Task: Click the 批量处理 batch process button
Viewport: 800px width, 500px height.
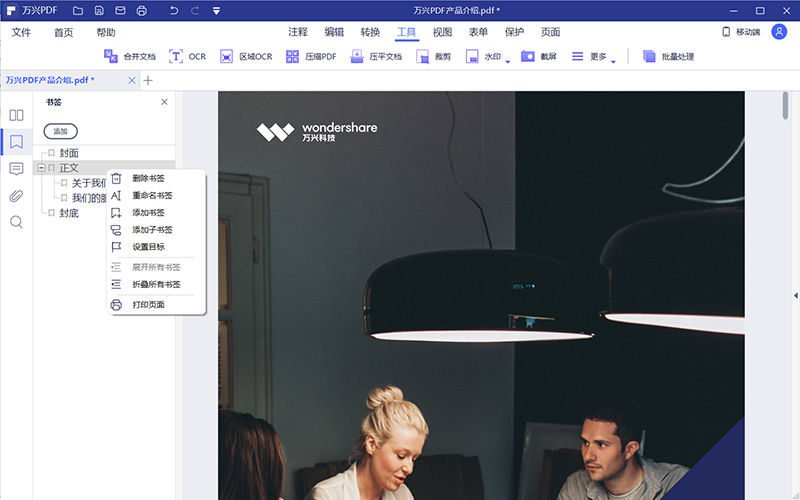Action: pos(668,57)
